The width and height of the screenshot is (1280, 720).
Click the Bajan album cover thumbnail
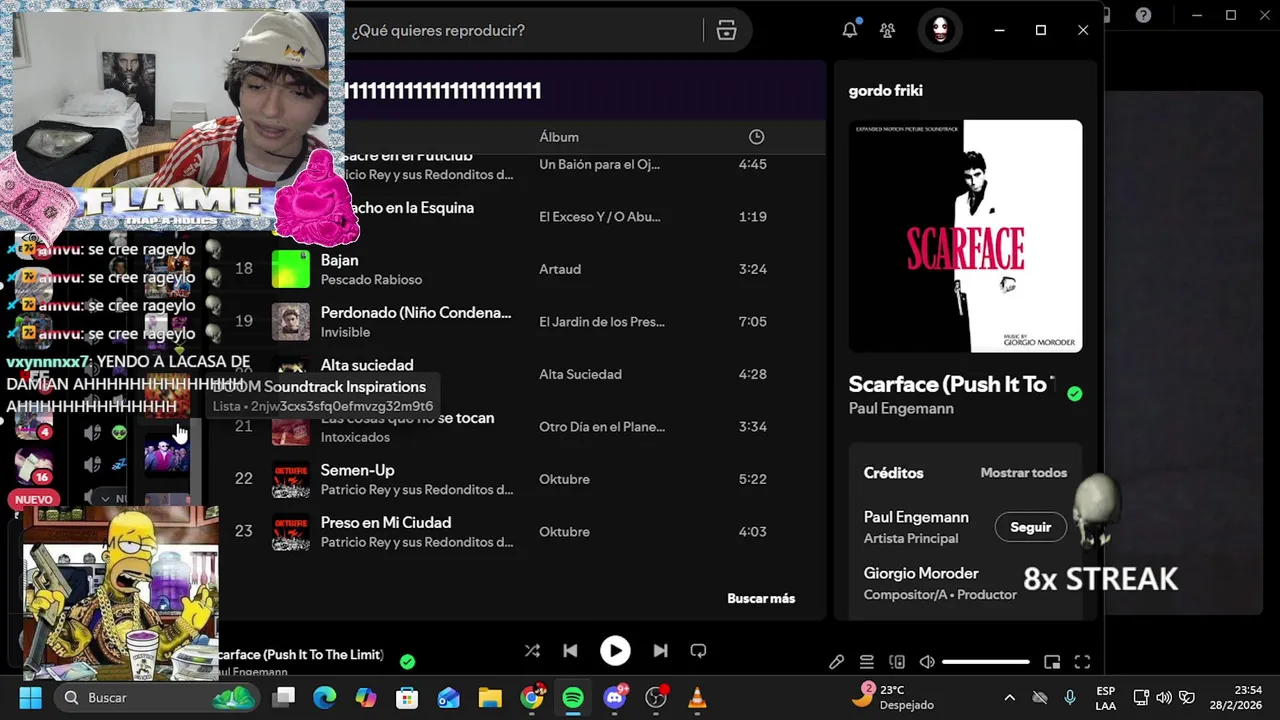coord(291,269)
